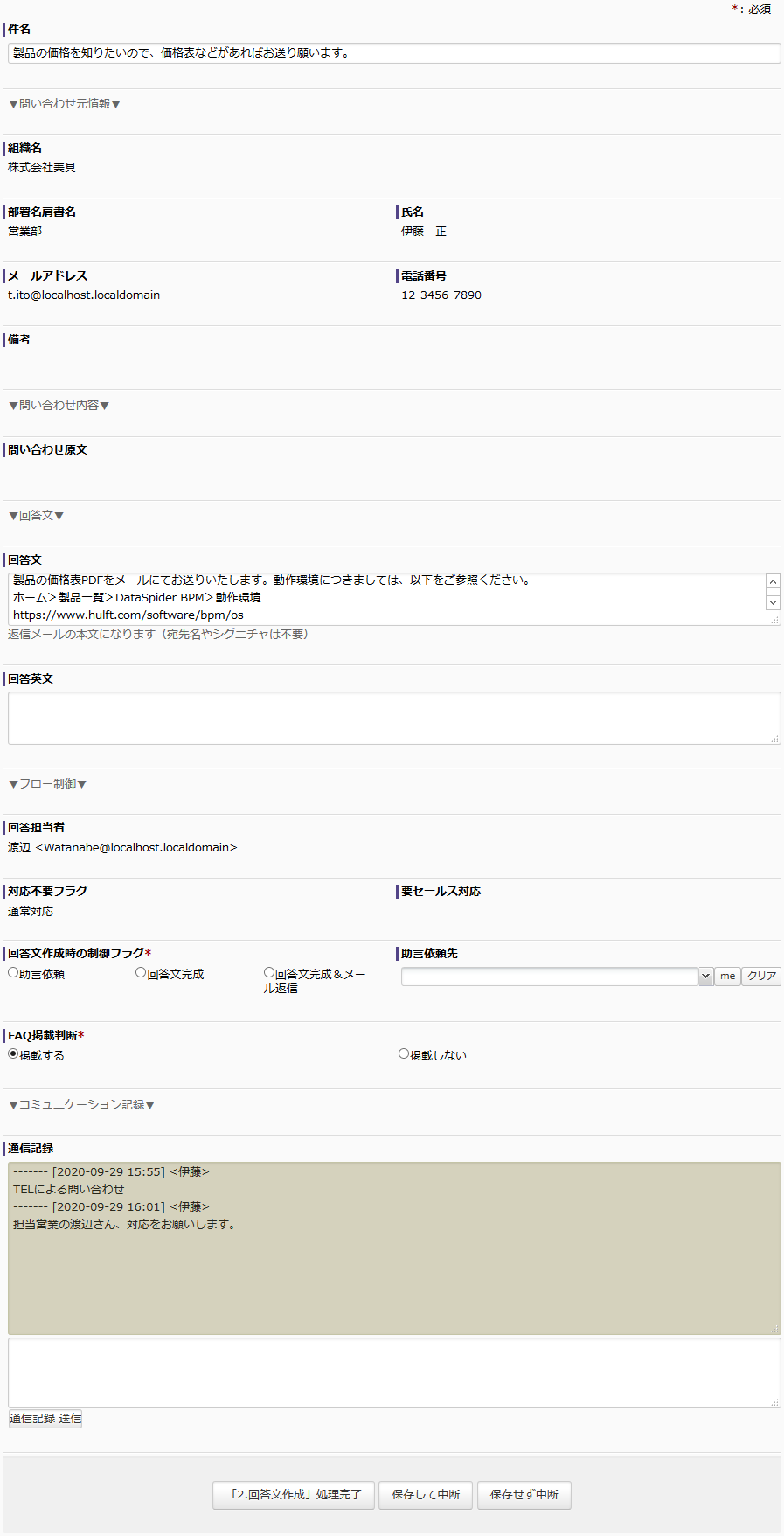Click 「2.回答文作成」処理完了 button
The width and height of the screenshot is (784, 1536).
[x=294, y=1495]
